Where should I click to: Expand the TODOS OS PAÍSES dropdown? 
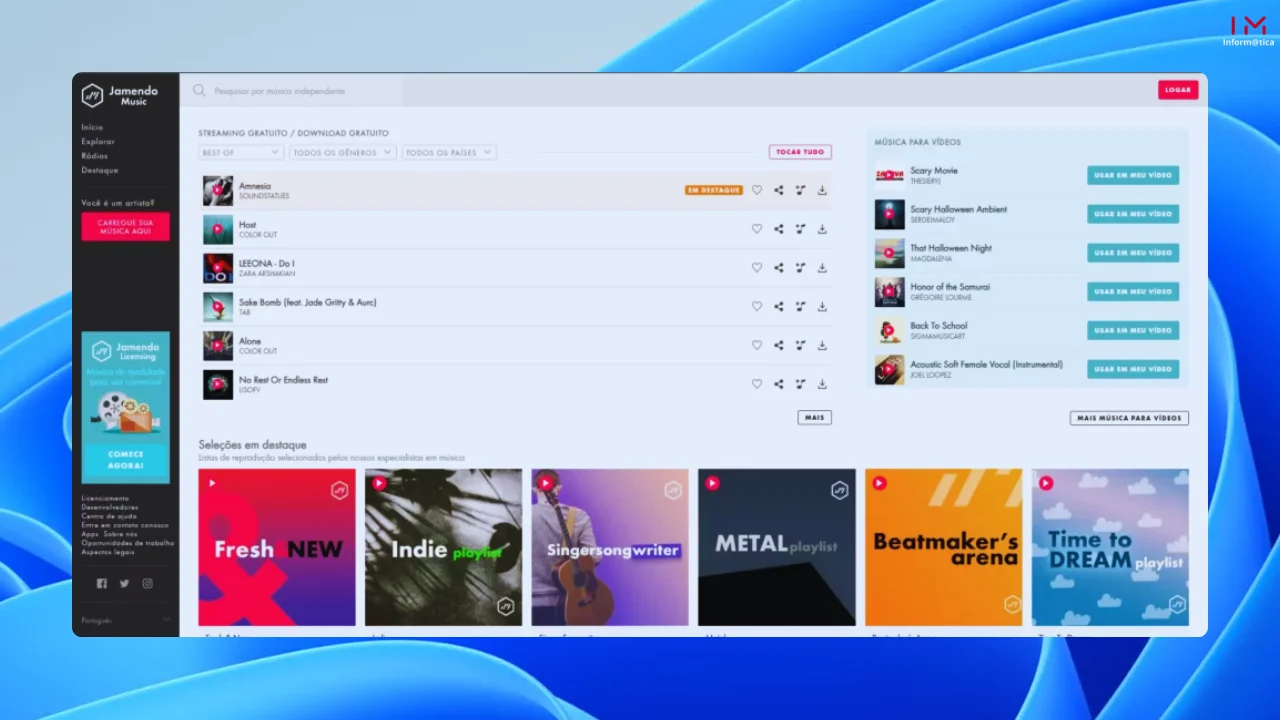(449, 153)
